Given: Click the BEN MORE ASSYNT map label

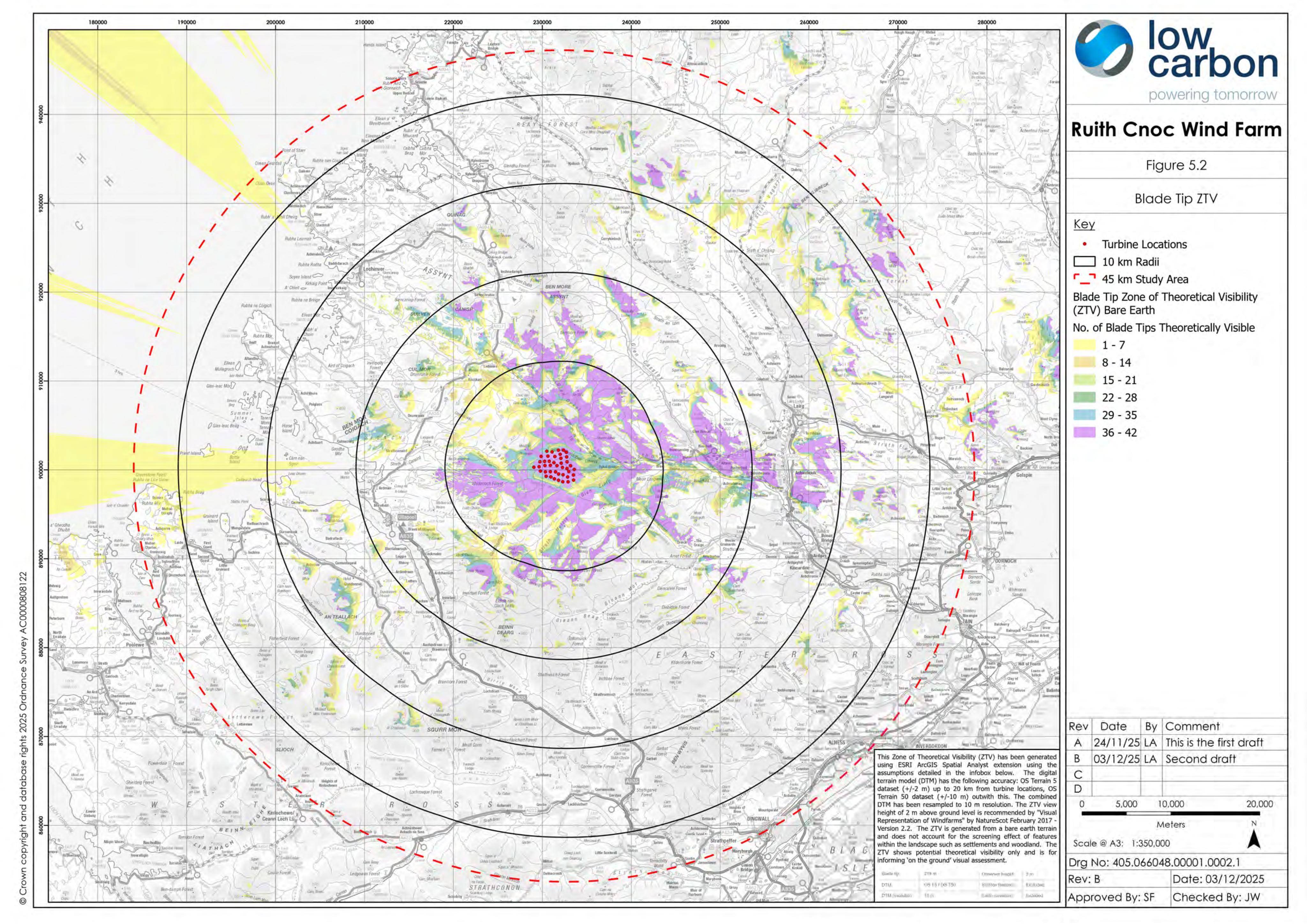Looking at the screenshot, I should pos(558,291).
